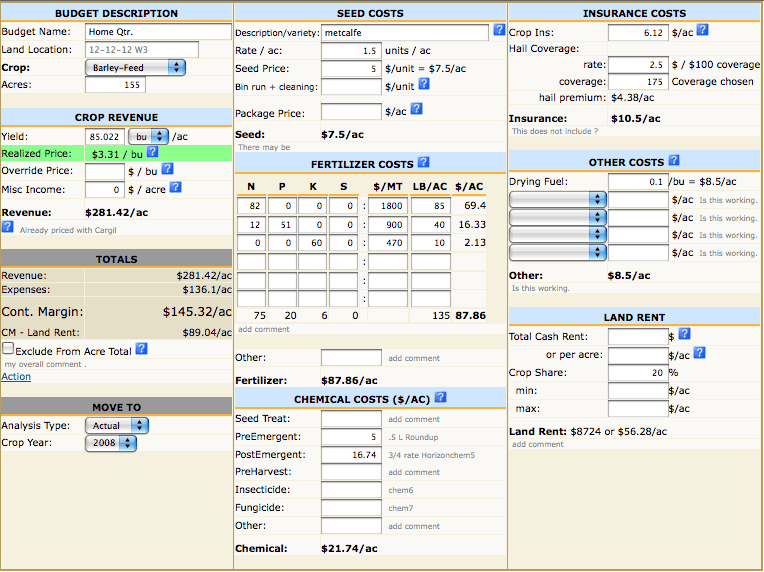The height and width of the screenshot is (572, 764).
Task: Click the $/MT field showing 1800
Action: 388,206
